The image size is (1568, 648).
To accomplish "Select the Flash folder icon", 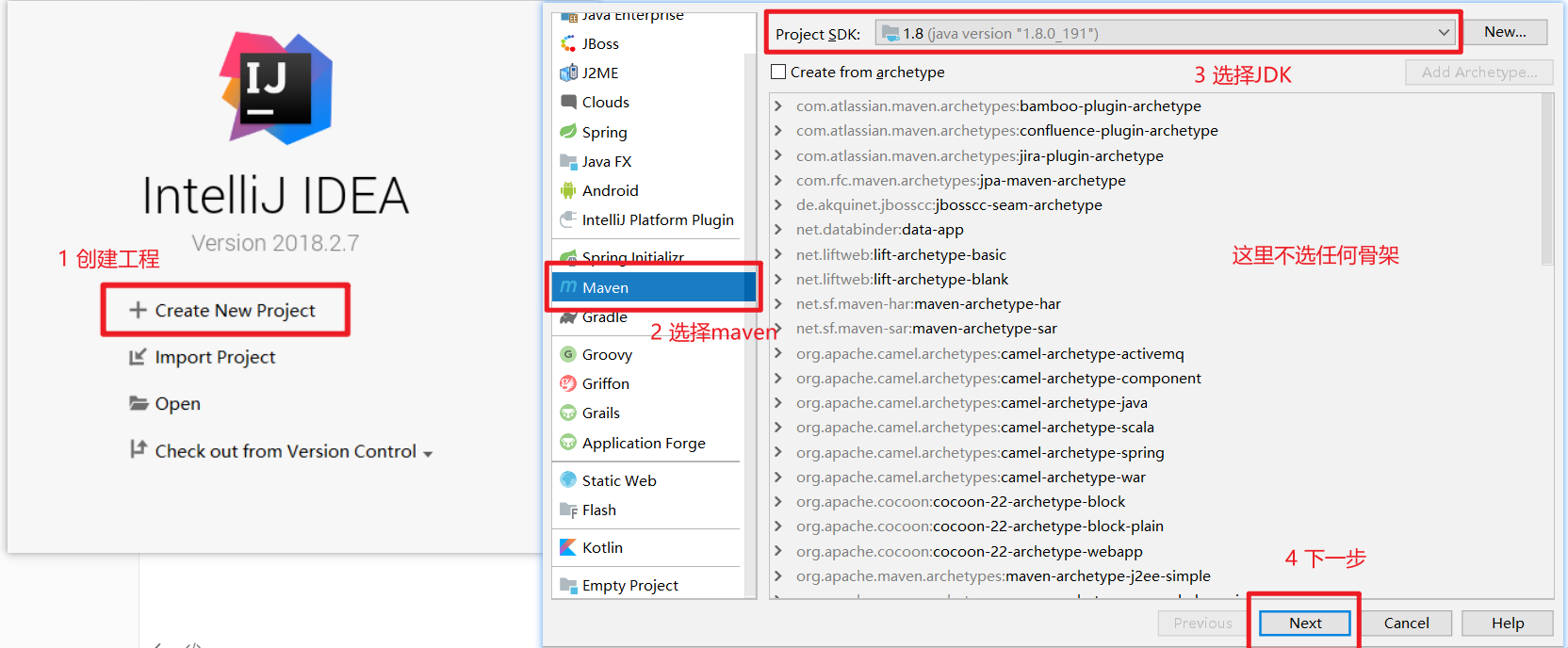I will pos(568,510).
